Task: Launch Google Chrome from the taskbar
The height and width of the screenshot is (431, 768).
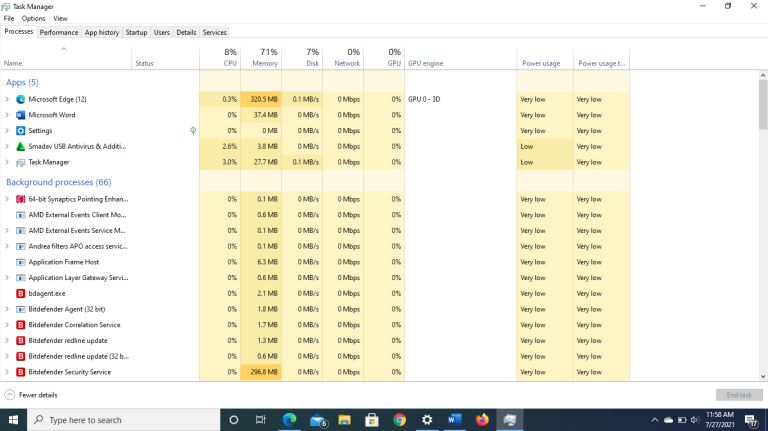Action: click(400, 420)
